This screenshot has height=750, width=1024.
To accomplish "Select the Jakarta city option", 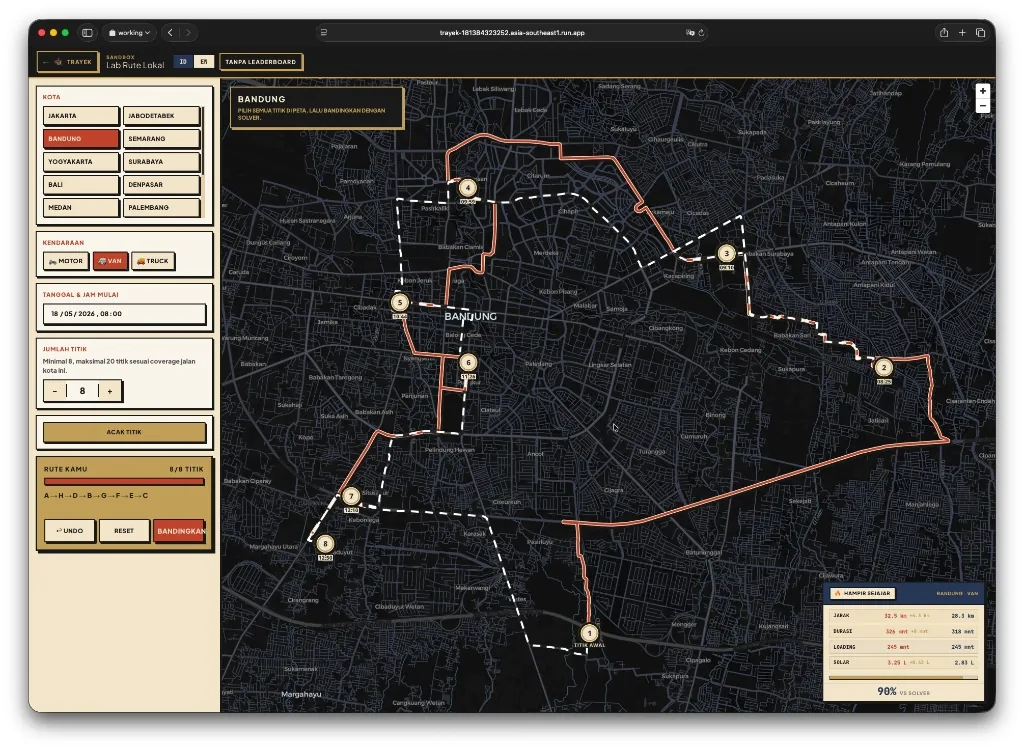I will (x=81, y=116).
